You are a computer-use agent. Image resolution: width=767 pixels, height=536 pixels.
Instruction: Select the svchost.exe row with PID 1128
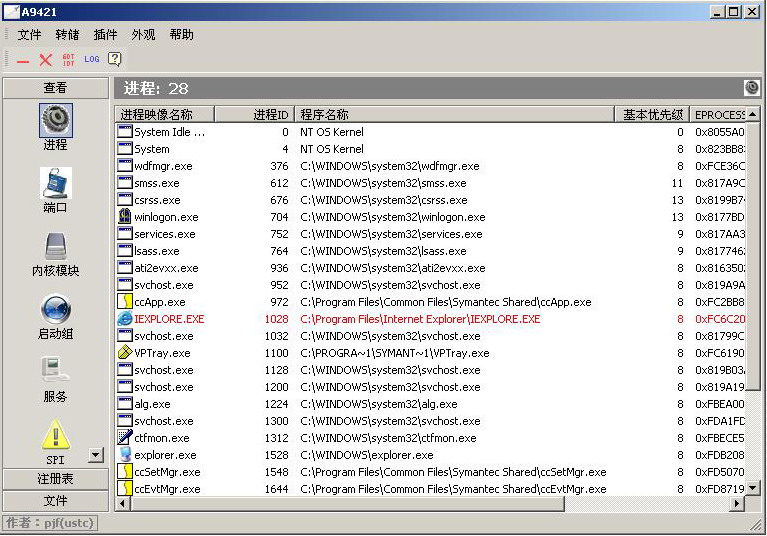point(430,370)
